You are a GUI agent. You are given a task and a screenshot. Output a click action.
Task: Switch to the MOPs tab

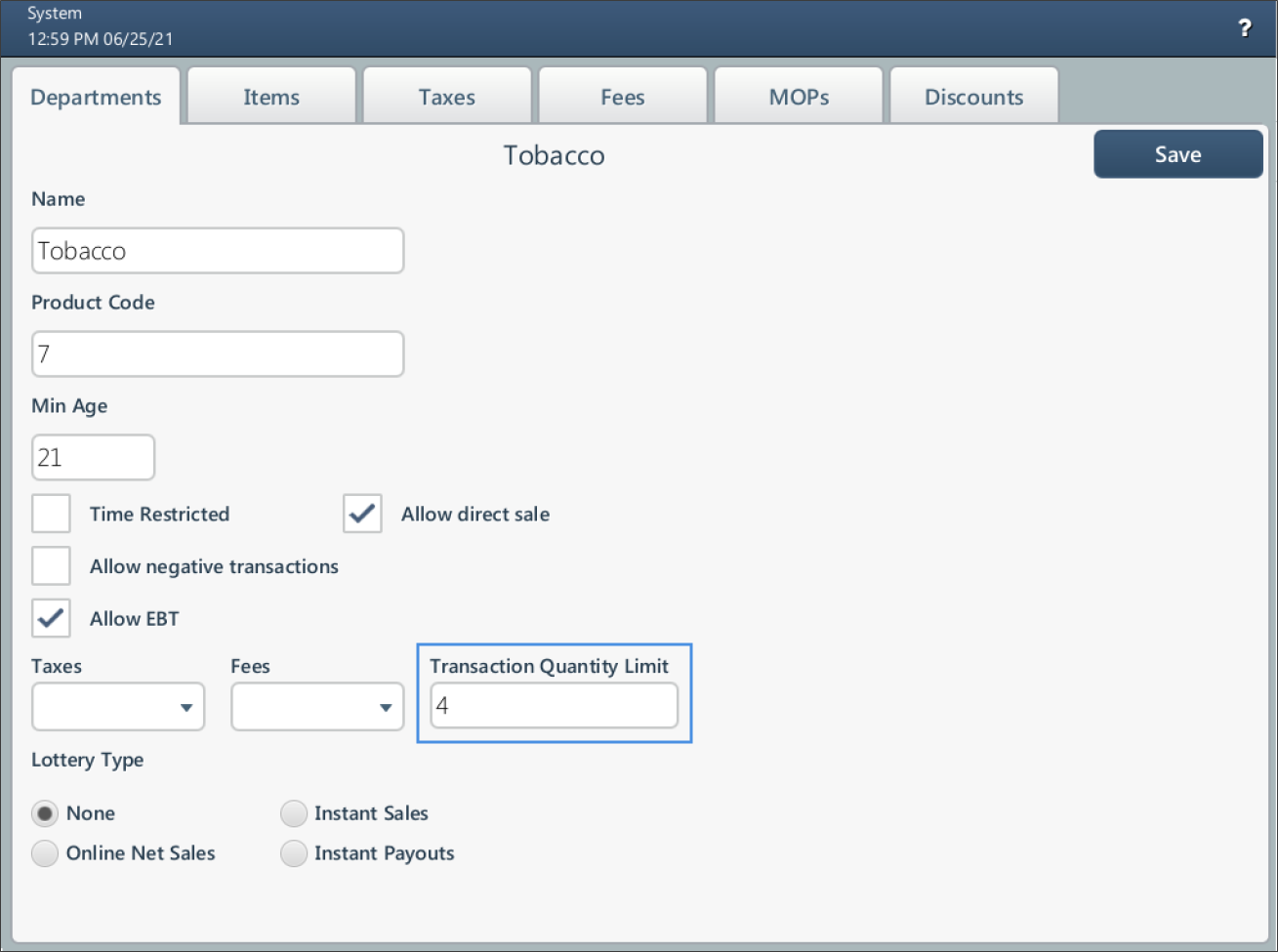click(x=798, y=96)
